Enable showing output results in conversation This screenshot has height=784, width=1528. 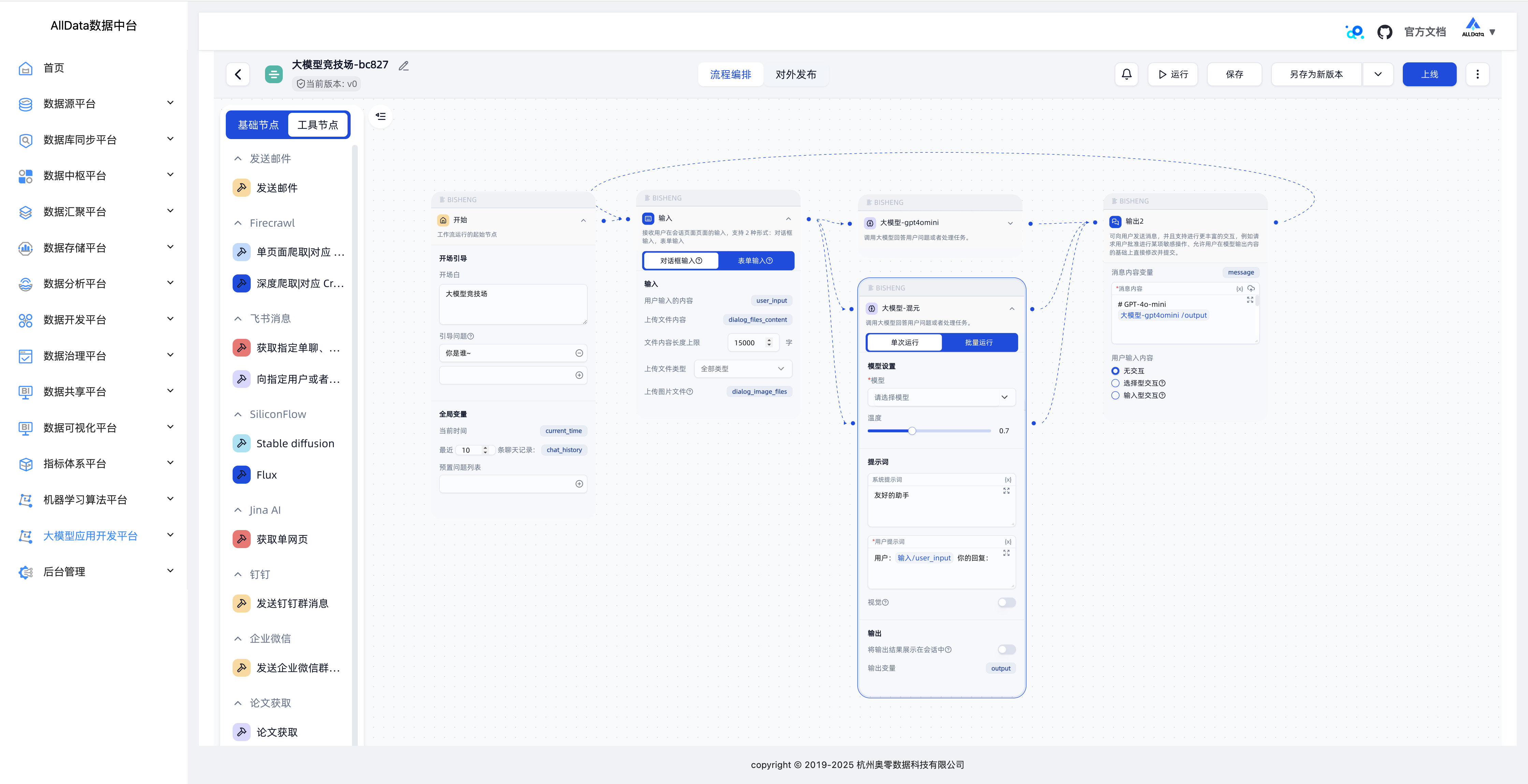tap(1006, 649)
